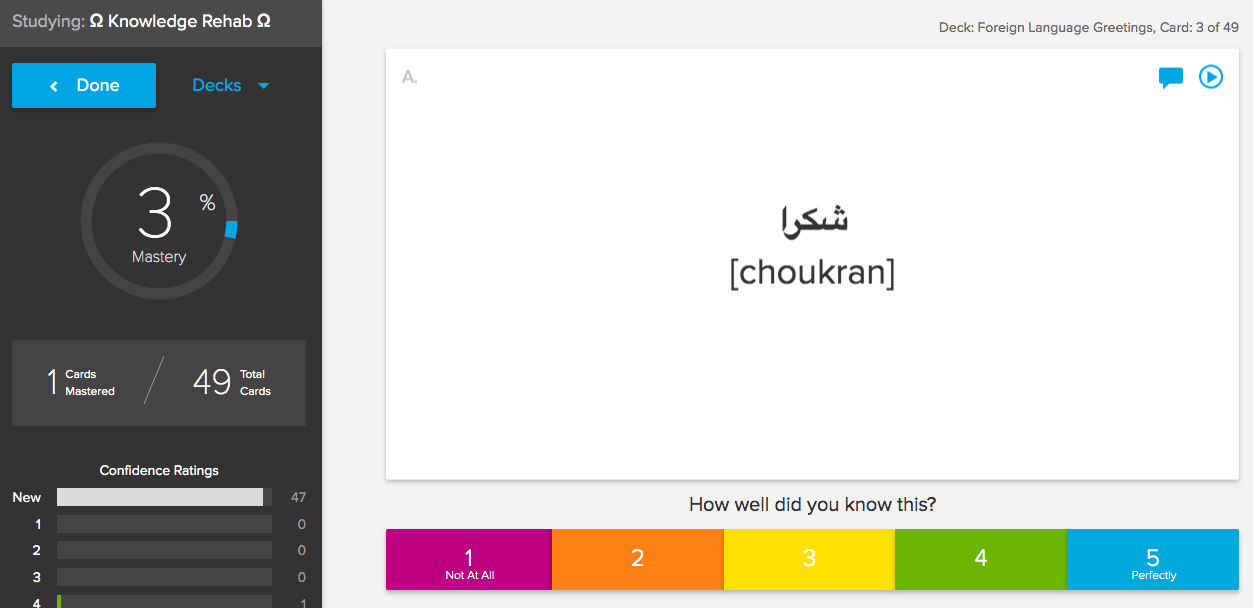
Task: Rate confidence 1 Not At All
Action: [x=469, y=560]
